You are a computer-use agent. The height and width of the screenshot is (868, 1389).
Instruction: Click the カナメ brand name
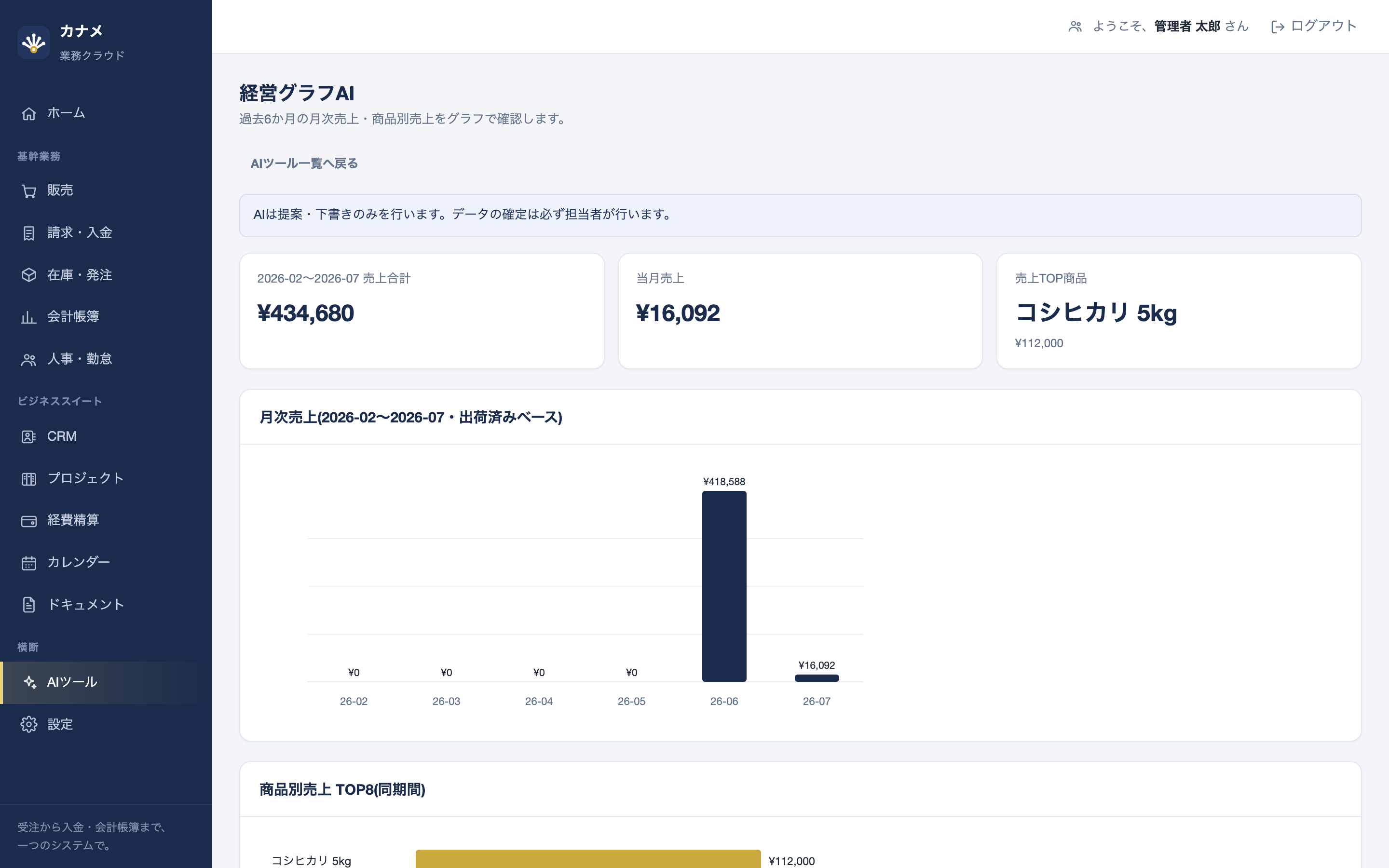pos(81,31)
